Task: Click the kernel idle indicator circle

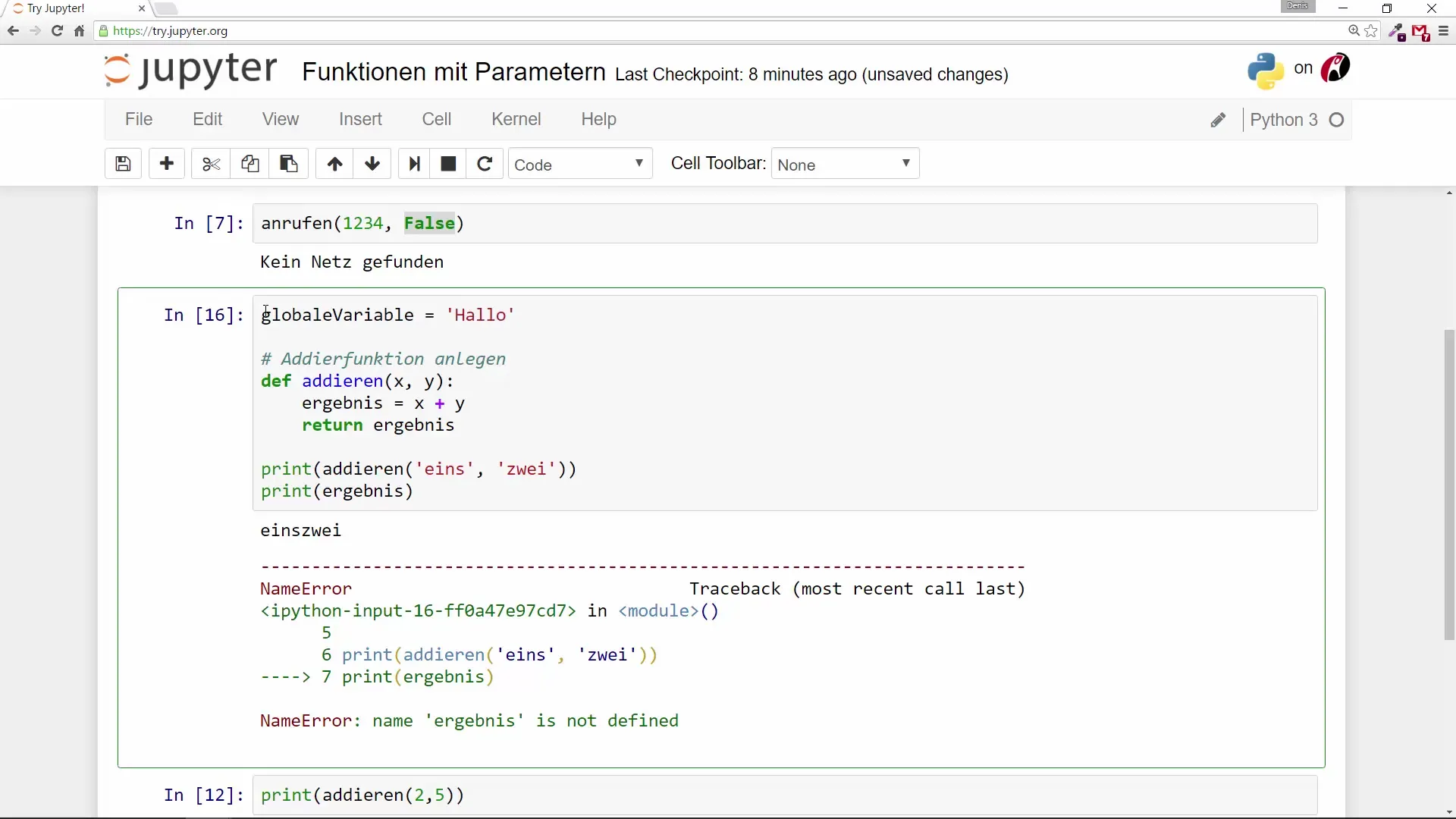Action: click(x=1337, y=120)
